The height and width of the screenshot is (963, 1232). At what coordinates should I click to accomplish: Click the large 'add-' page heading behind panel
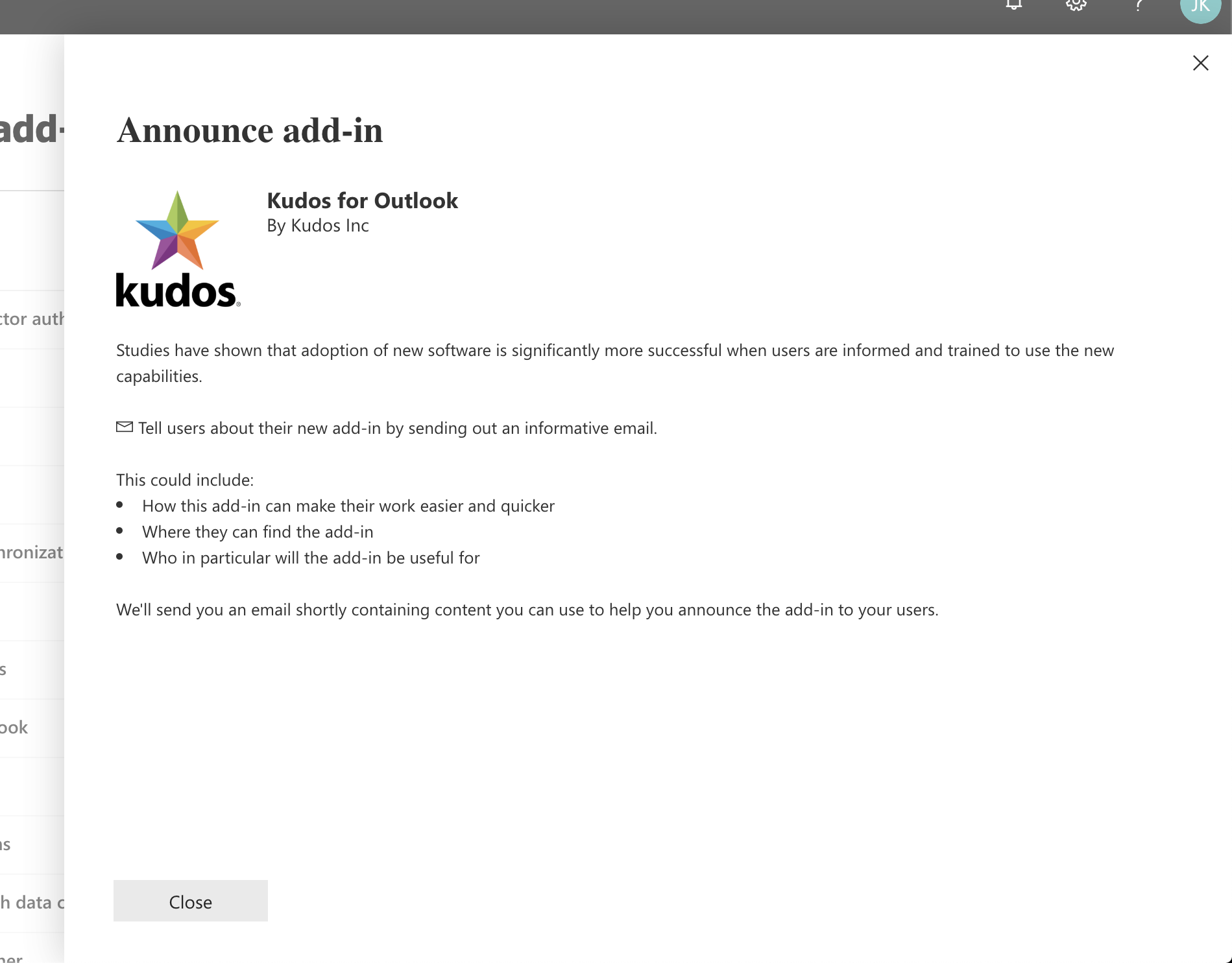(32, 129)
